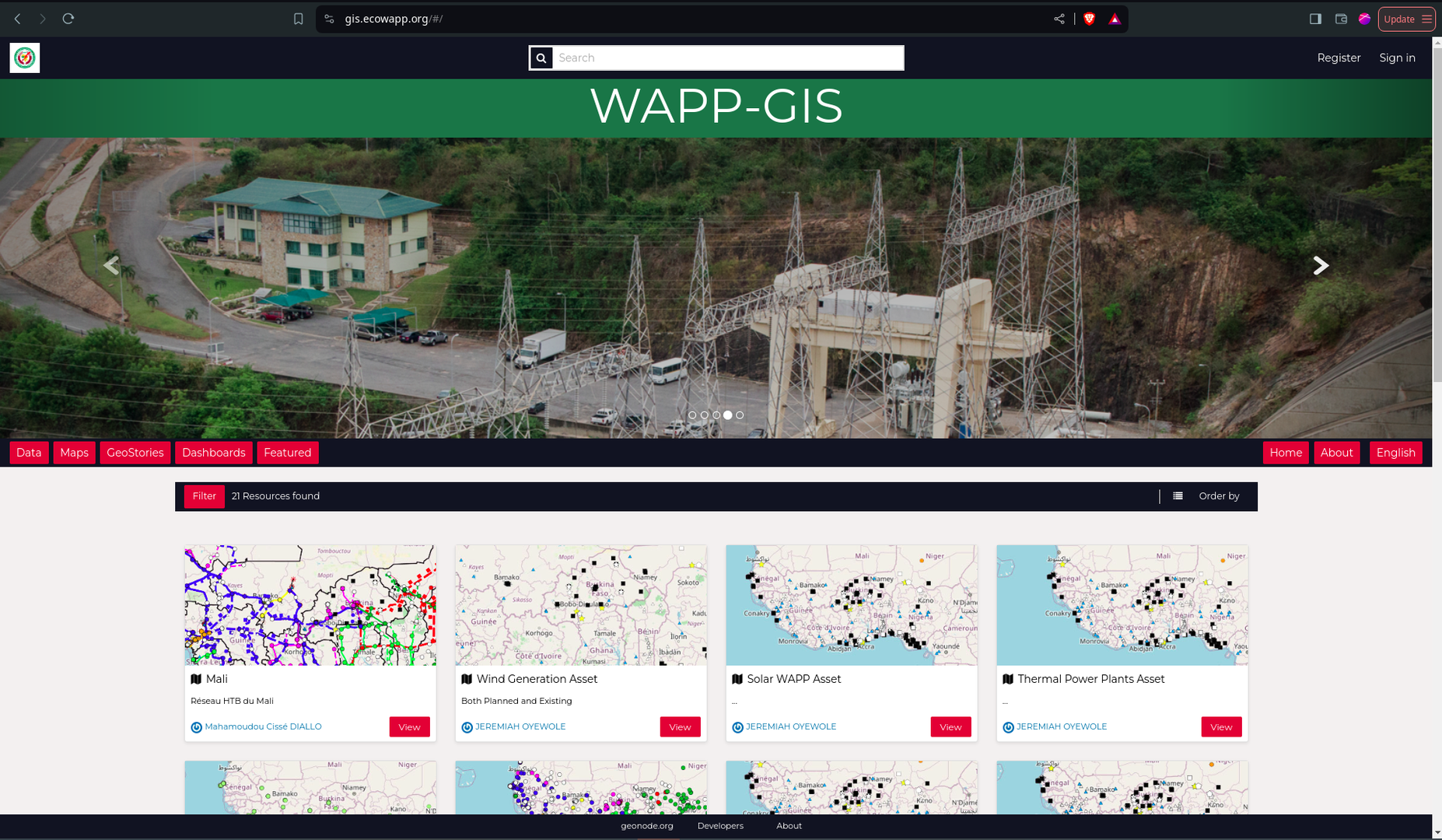The image size is (1442, 840).
Task: Open Brave Shields lion icon
Action: tap(1090, 19)
